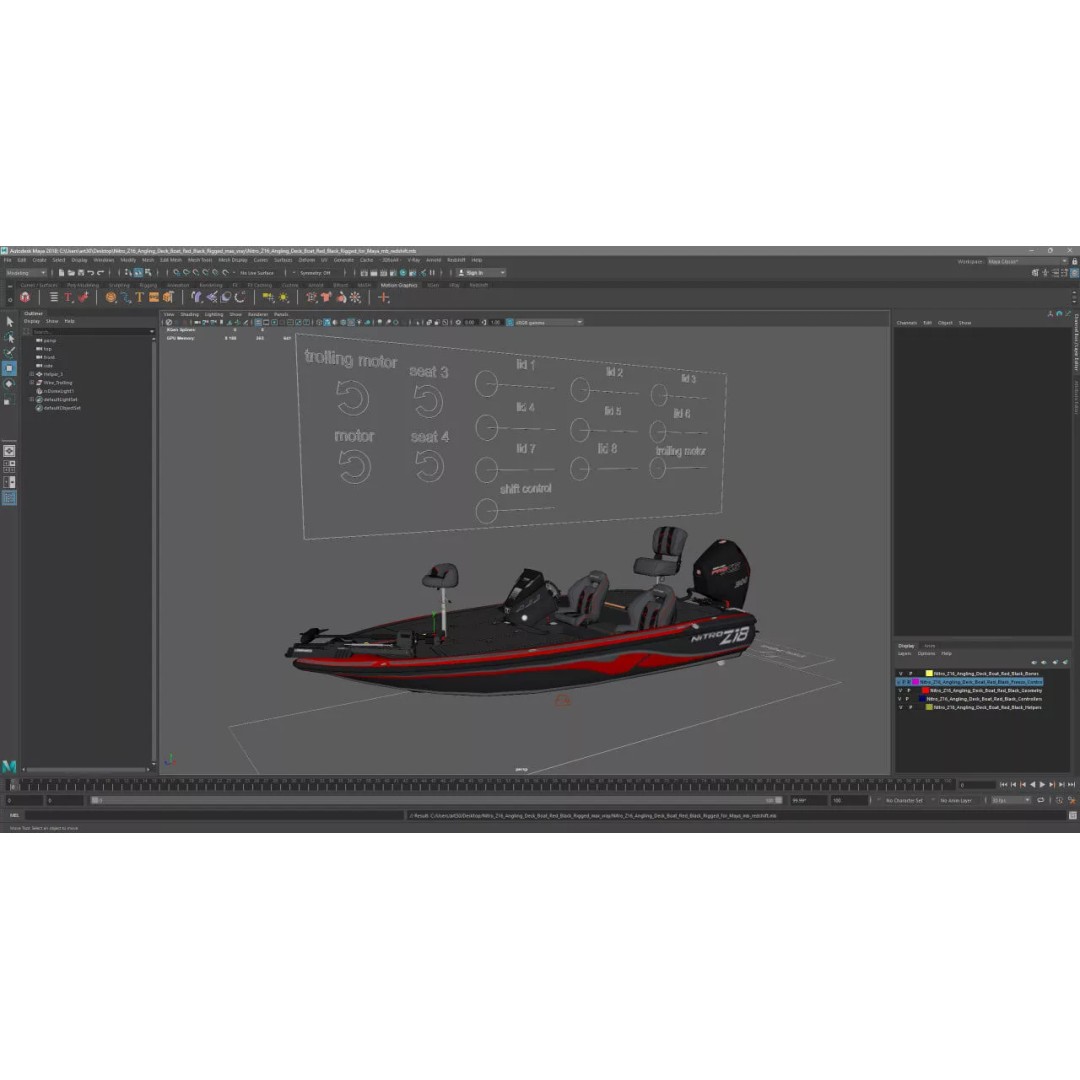Go to end of playback range
This screenshot has height=1080, width=1080.
point(1071,785)
